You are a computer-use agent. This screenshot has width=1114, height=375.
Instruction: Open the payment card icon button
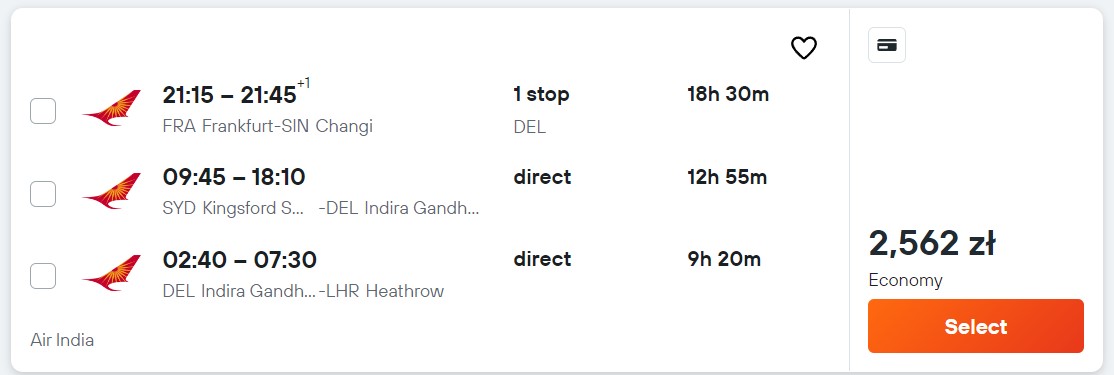[x=887, y=45]
